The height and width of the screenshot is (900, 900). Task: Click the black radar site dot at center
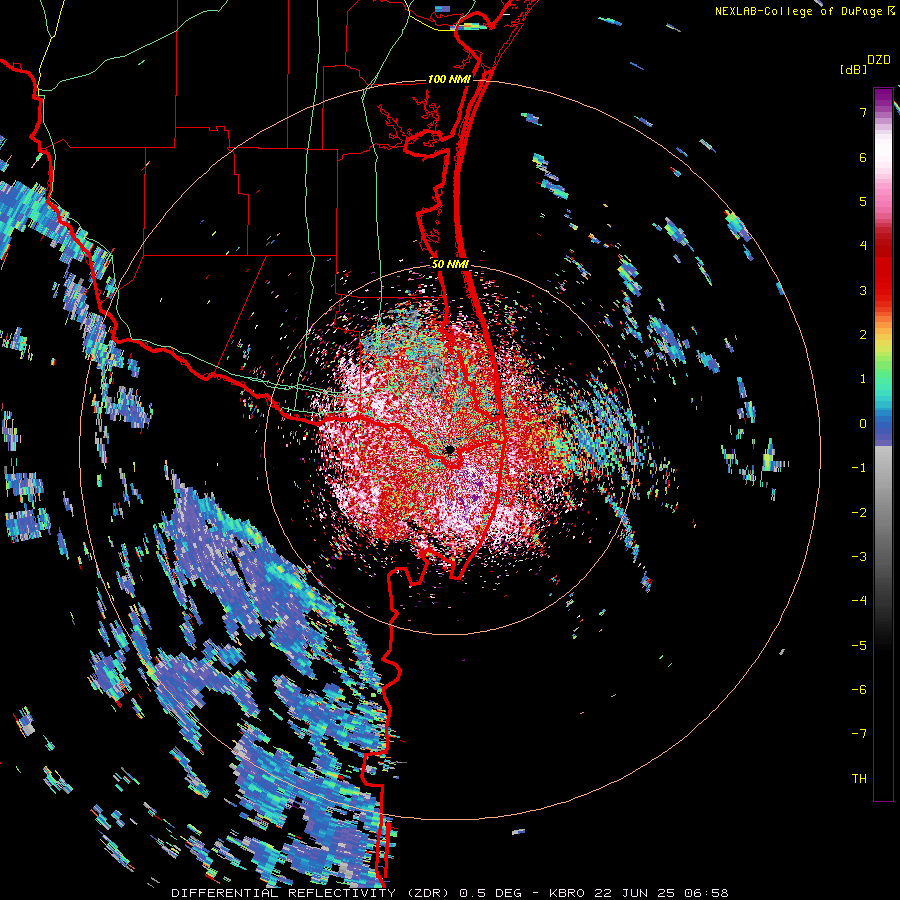tap(450, 449)
